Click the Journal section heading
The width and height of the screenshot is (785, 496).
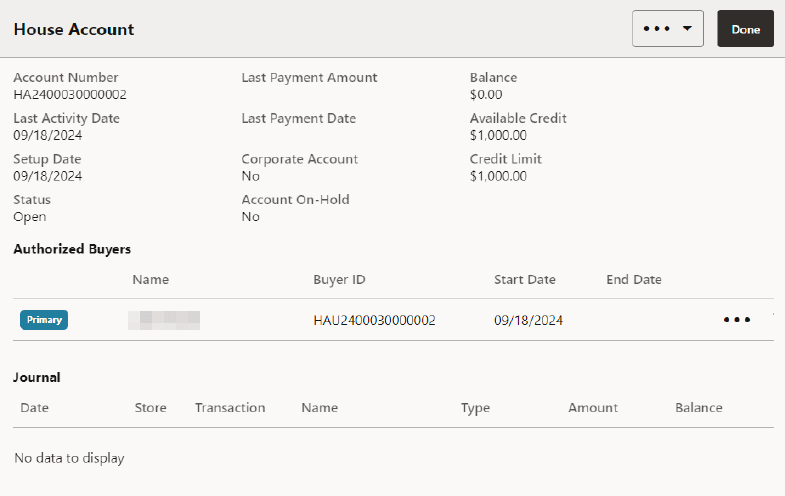point(37,377)
